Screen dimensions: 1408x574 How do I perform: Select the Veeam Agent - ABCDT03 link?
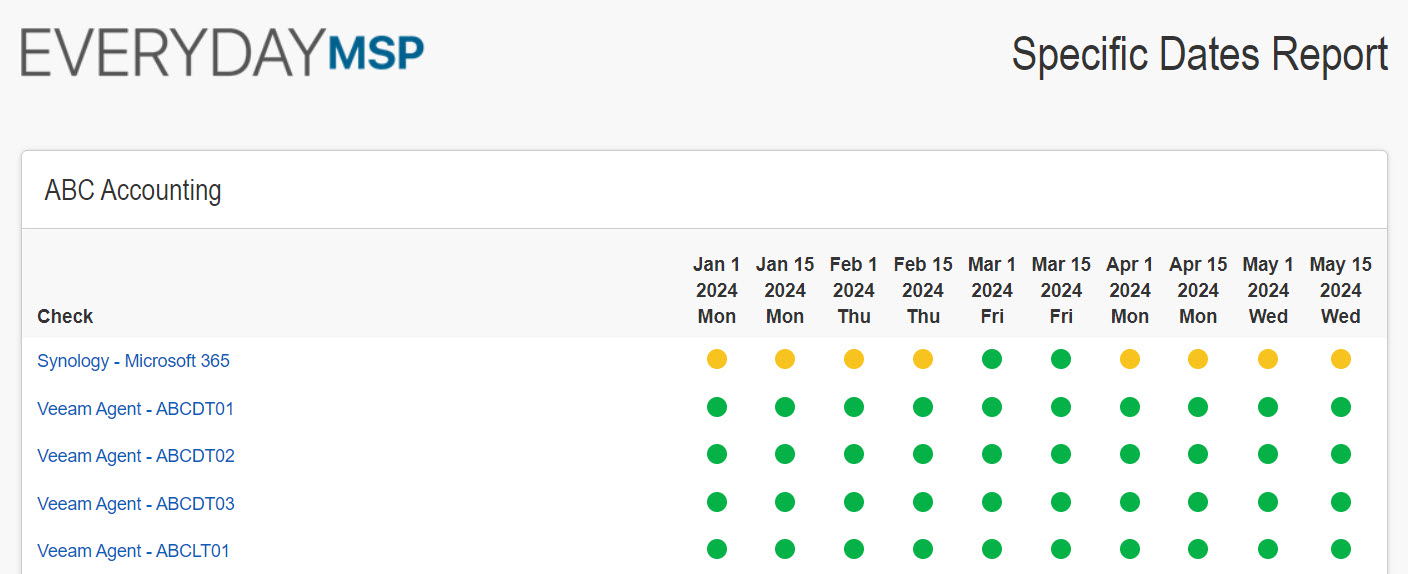135,504
